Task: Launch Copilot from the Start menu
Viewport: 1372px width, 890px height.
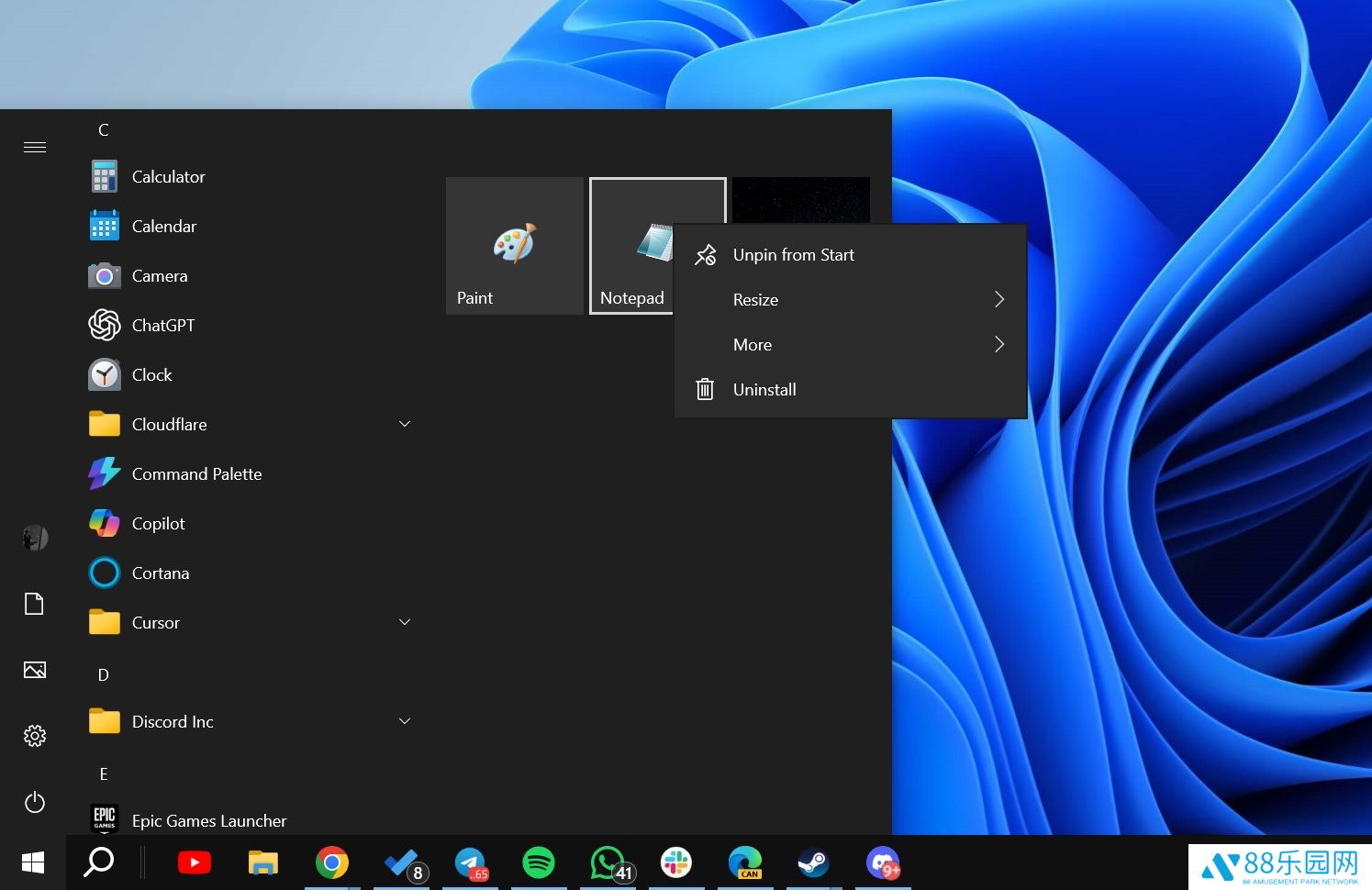Action: point(158,524)
